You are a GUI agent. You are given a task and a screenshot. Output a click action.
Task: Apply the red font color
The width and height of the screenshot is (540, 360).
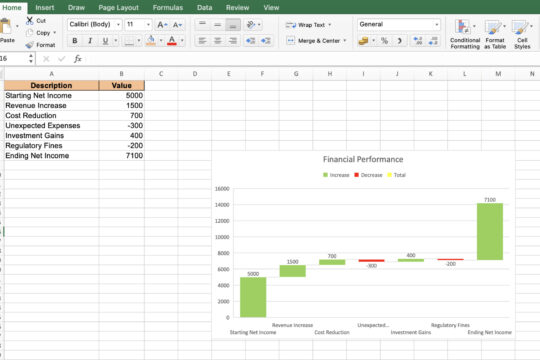172,40
